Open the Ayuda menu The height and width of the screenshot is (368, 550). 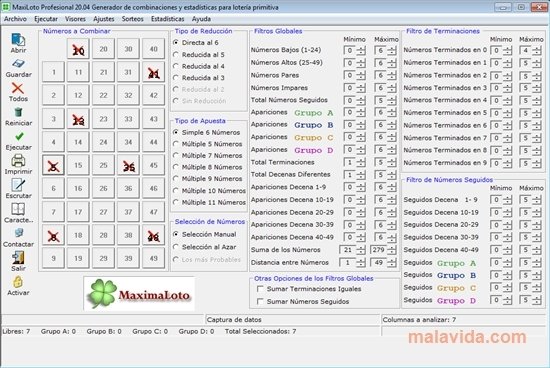tap(201, 19)
